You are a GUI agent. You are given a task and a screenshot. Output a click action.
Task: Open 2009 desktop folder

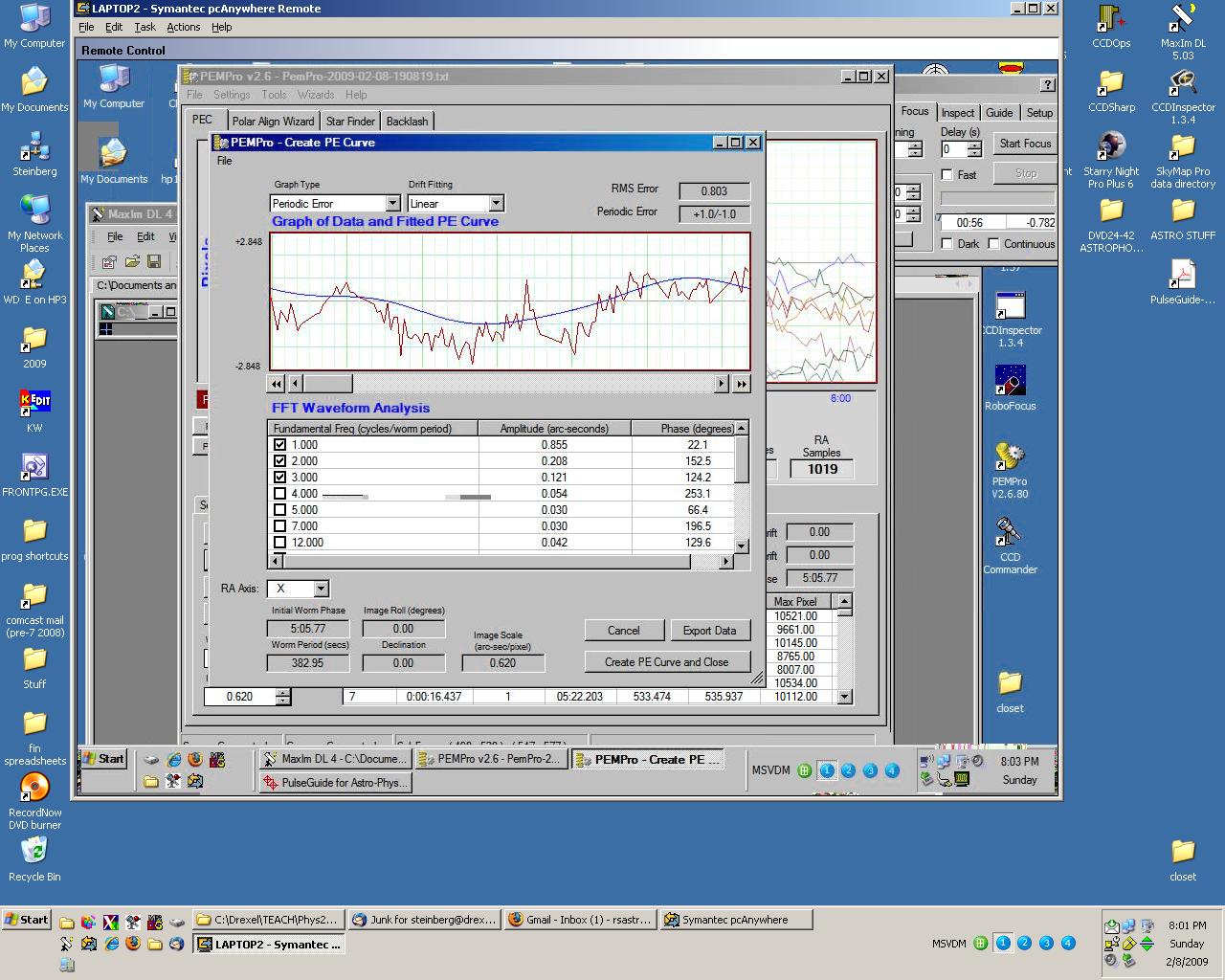34,346
